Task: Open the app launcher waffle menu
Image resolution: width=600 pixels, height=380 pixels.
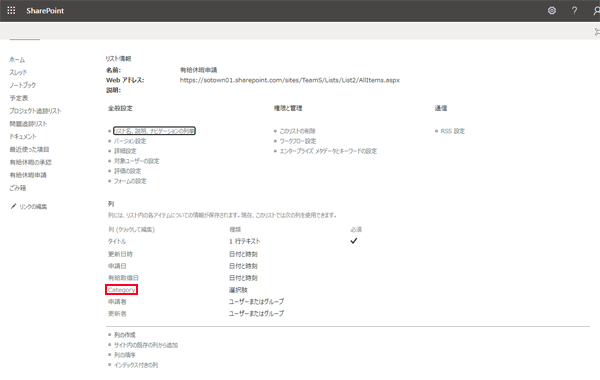Action: [x=11, y=11]
